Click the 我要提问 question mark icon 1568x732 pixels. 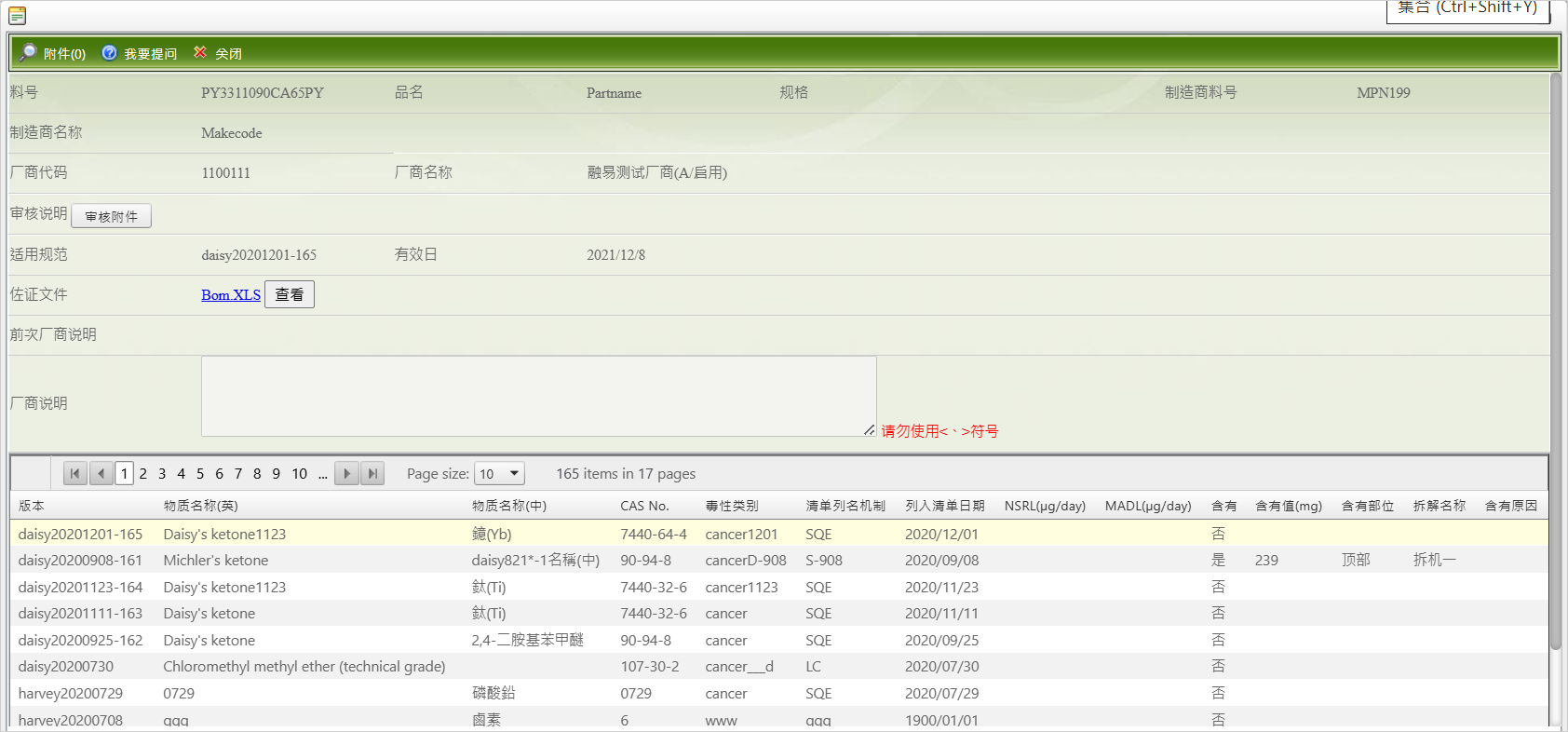(110, 53)
